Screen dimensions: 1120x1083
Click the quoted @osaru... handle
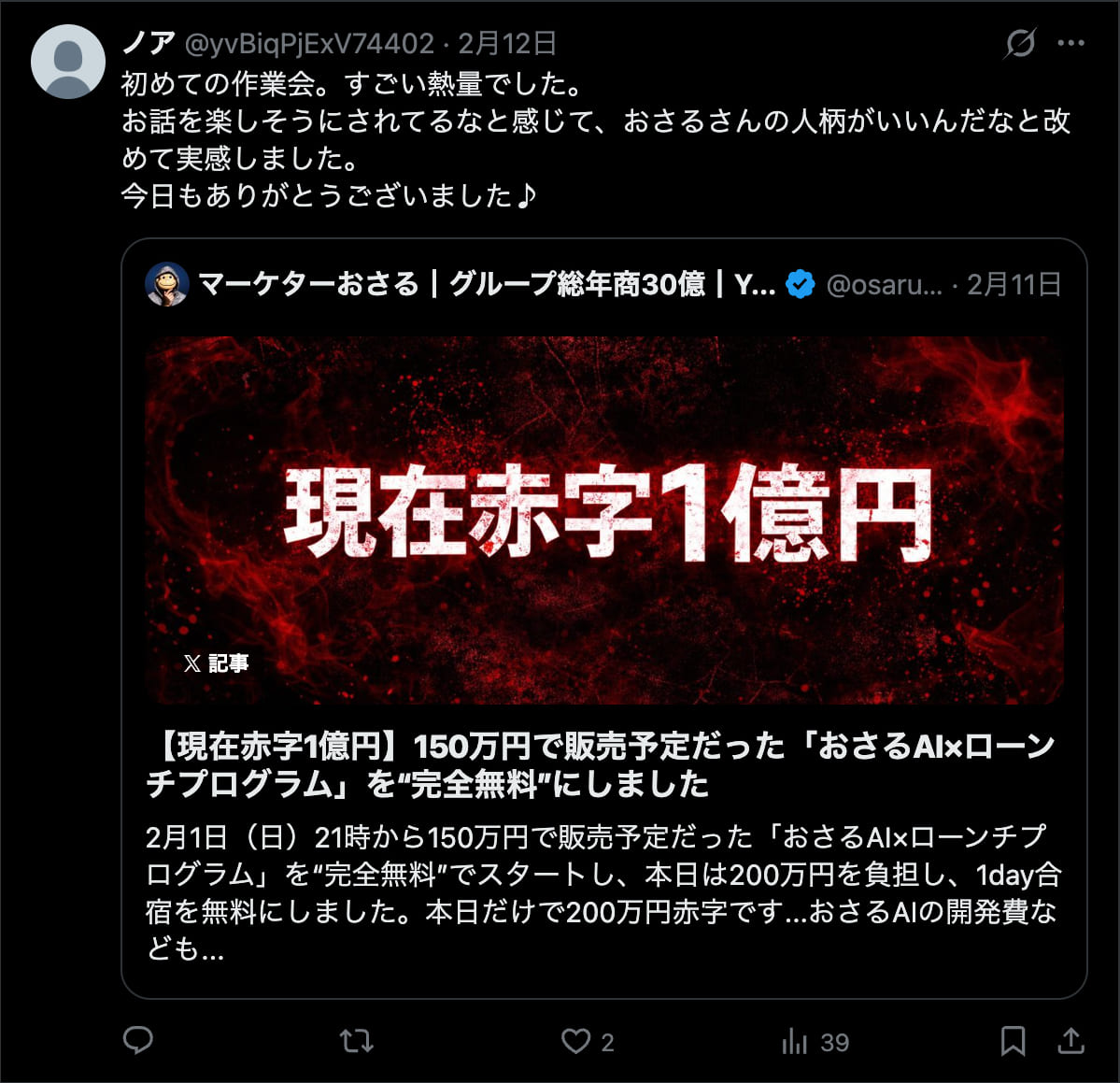coord(885,284)
